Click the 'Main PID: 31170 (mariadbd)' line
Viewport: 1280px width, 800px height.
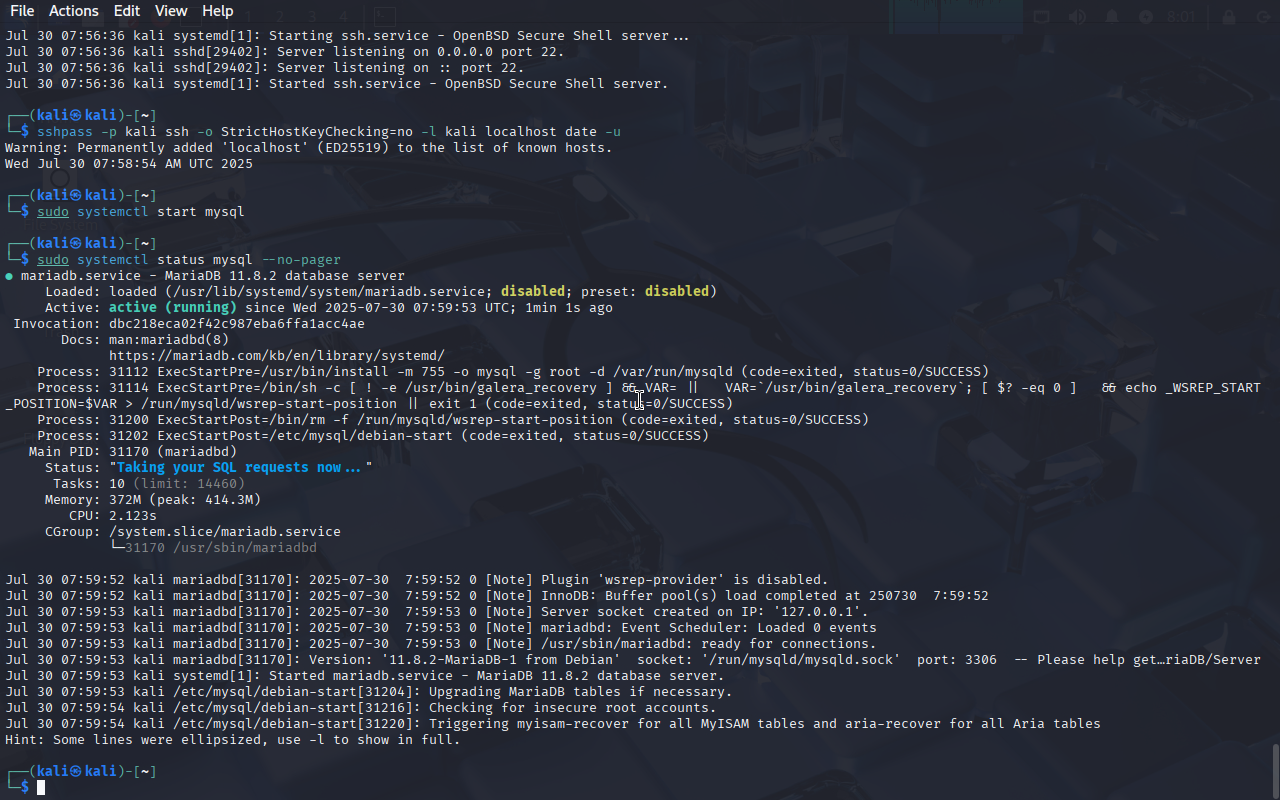click(133, 452)
